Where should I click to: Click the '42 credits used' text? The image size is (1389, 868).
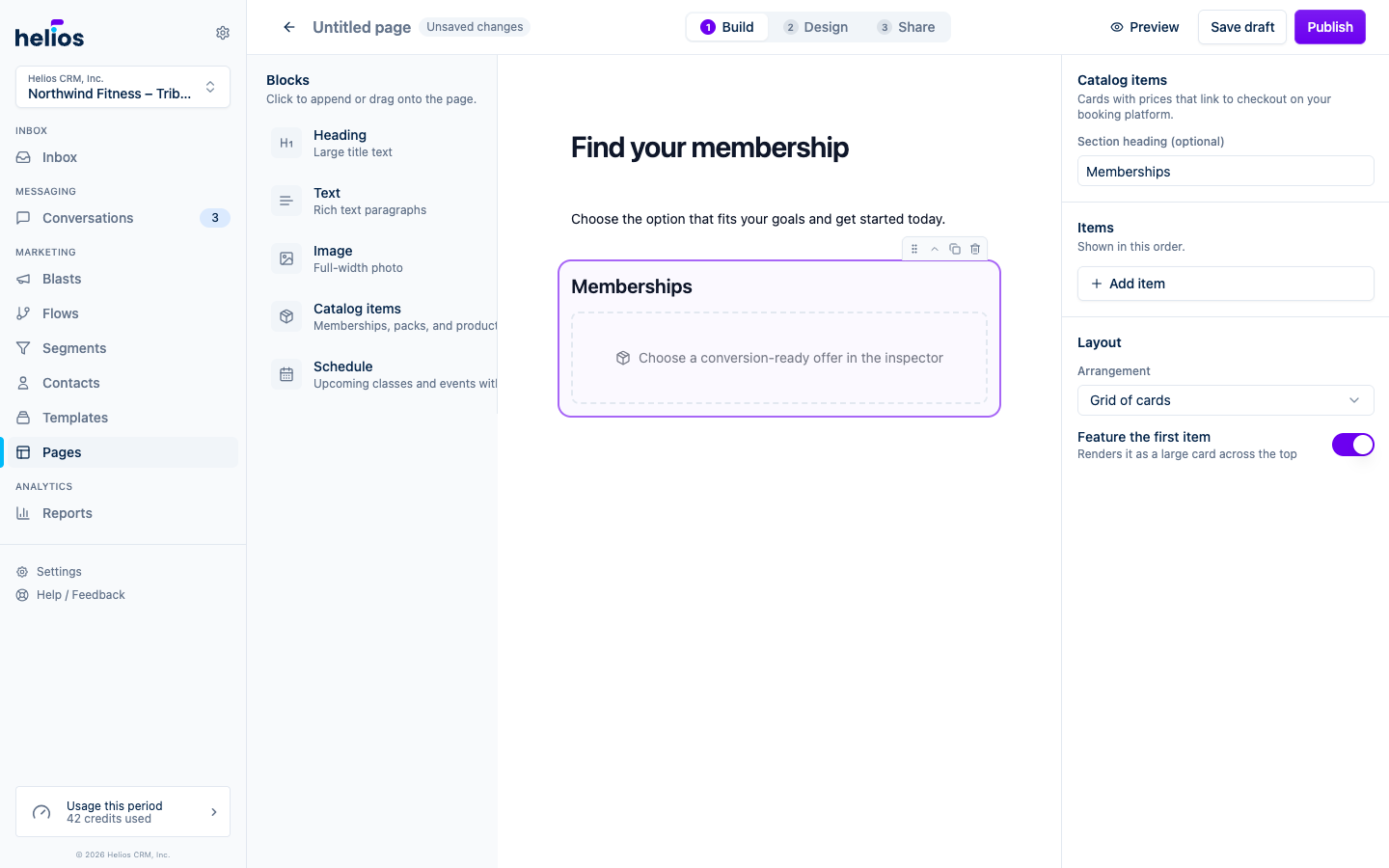(109, 819)
